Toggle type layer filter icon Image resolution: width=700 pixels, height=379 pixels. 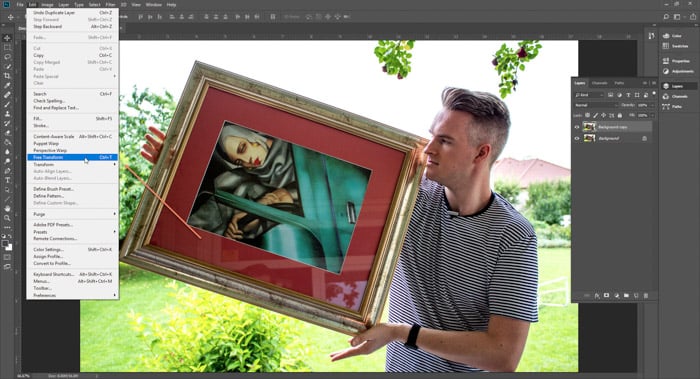pyautogui.click(x=628, y=95)
